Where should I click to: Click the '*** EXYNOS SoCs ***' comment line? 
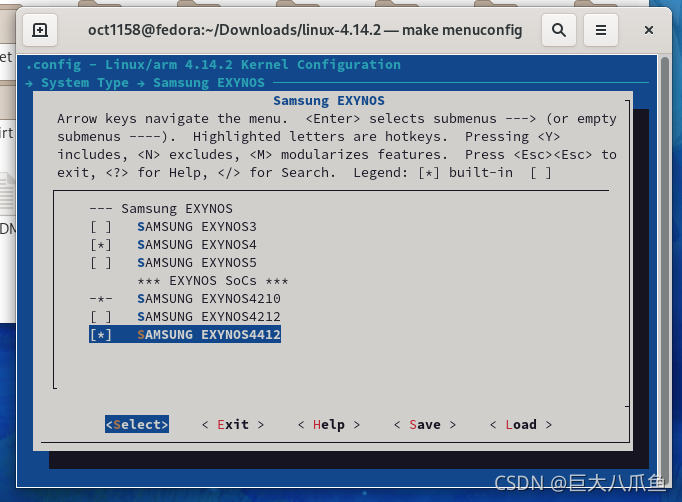[x=213, y=281]
